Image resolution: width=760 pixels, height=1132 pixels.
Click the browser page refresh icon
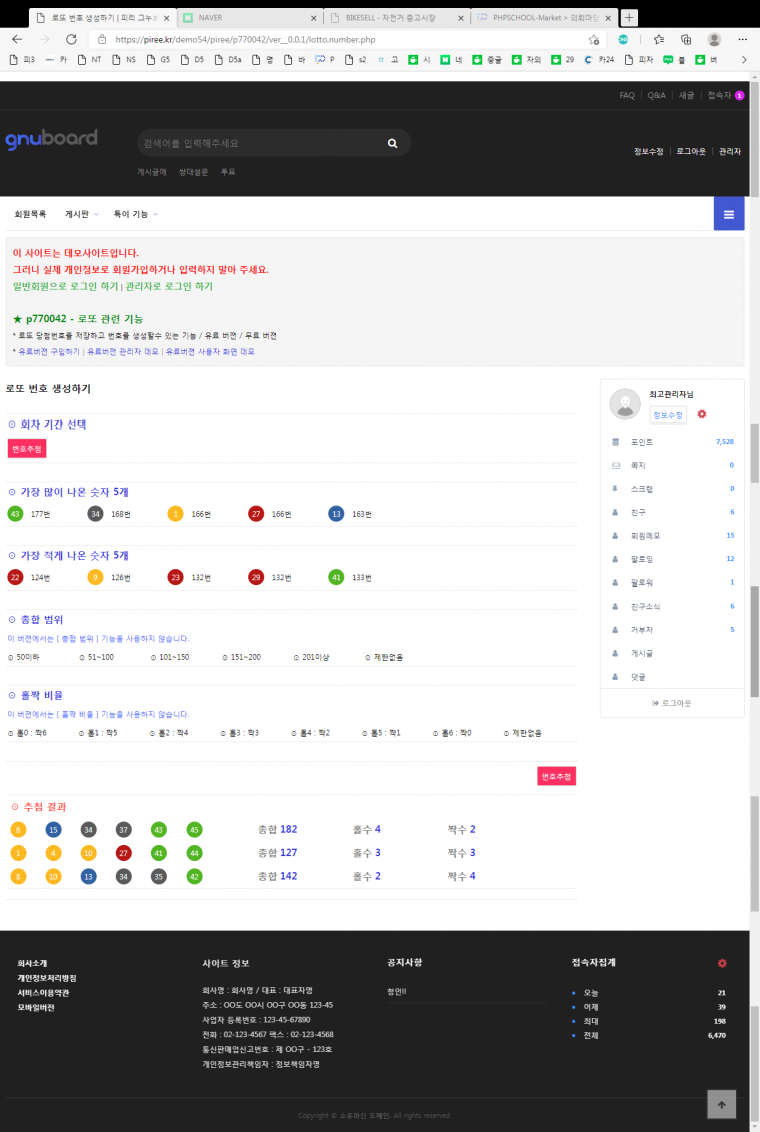tap(71, 39)
